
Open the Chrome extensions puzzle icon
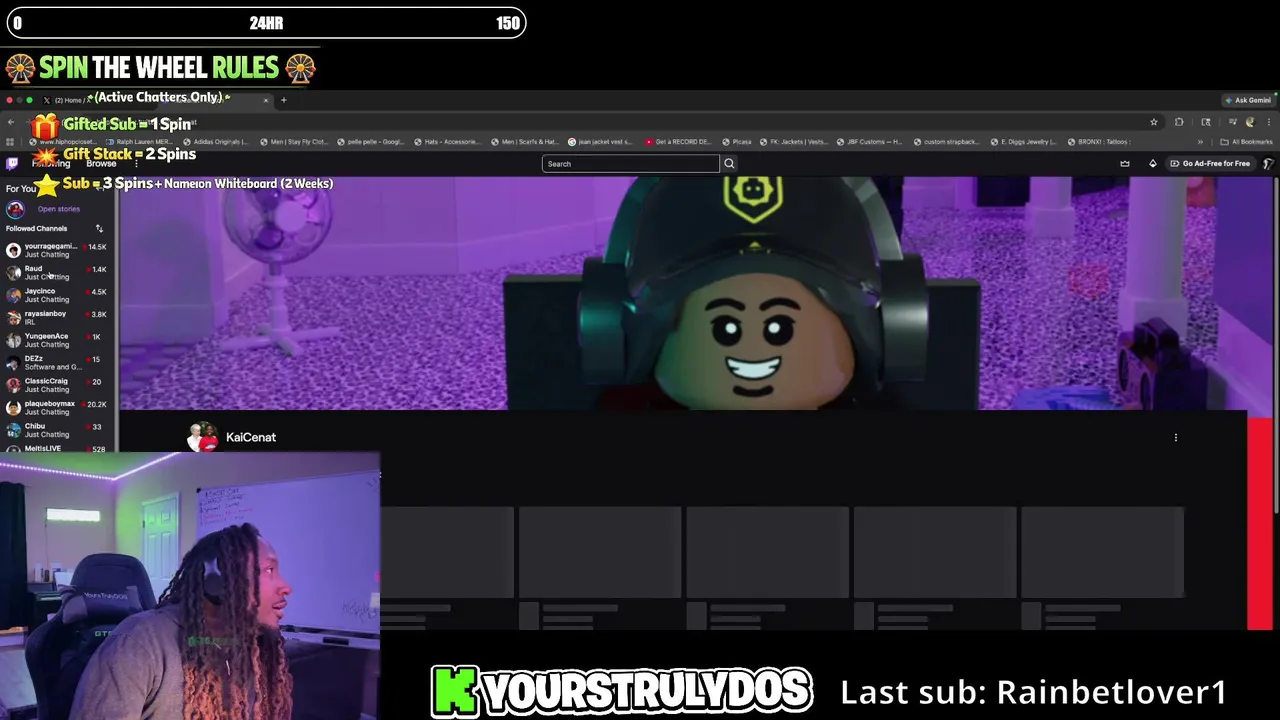(1179, 122)
